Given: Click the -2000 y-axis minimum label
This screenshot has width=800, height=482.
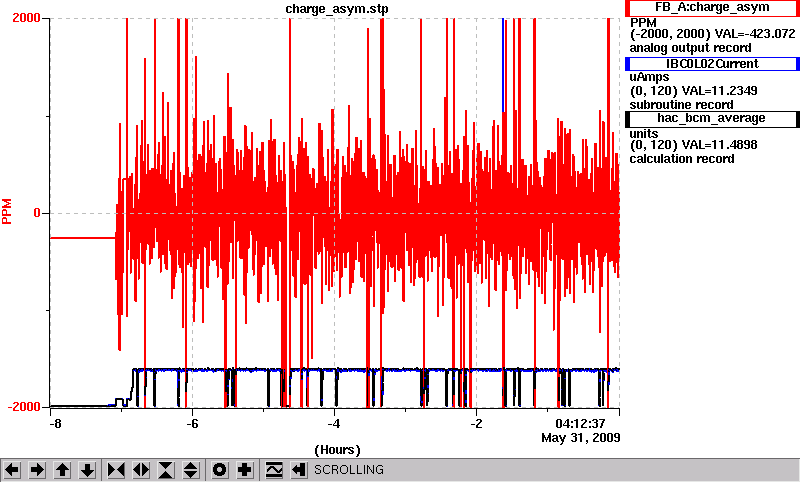Looking at the screenshot, I should 23,407.
